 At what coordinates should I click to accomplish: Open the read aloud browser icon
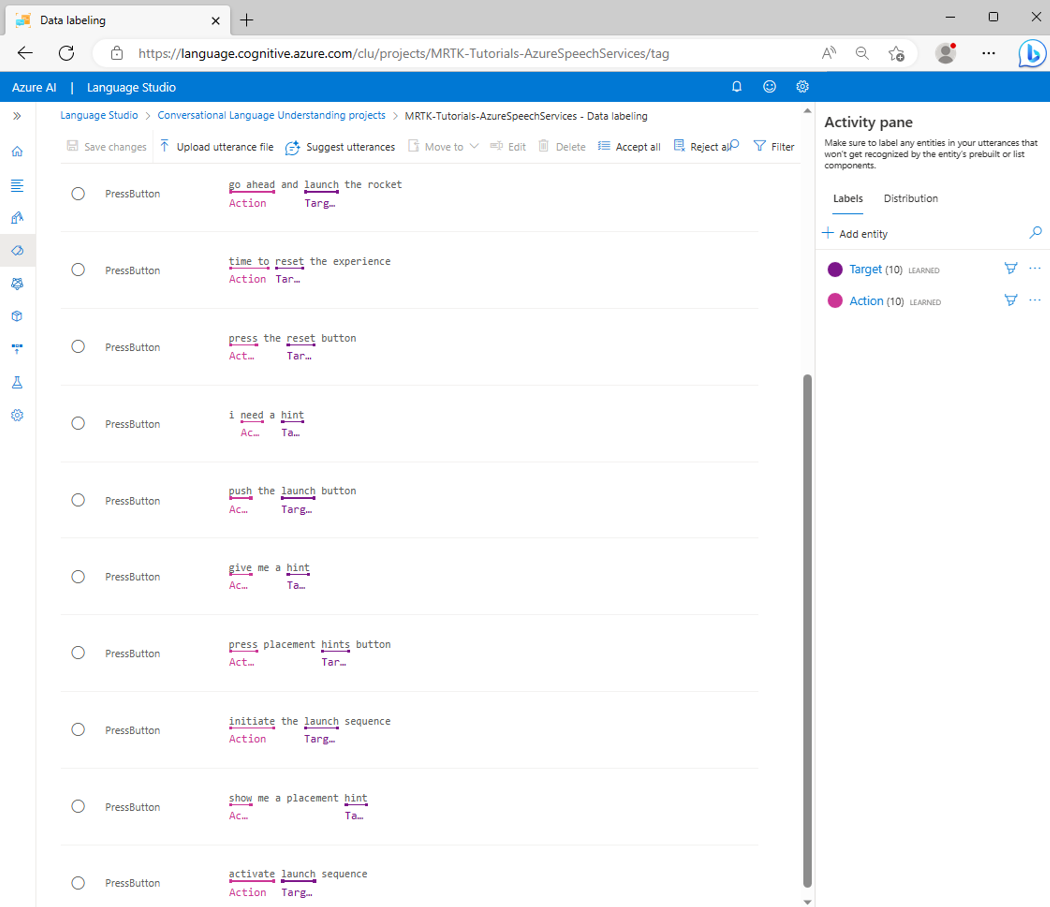pyautogui.click(x=829, y=53)
